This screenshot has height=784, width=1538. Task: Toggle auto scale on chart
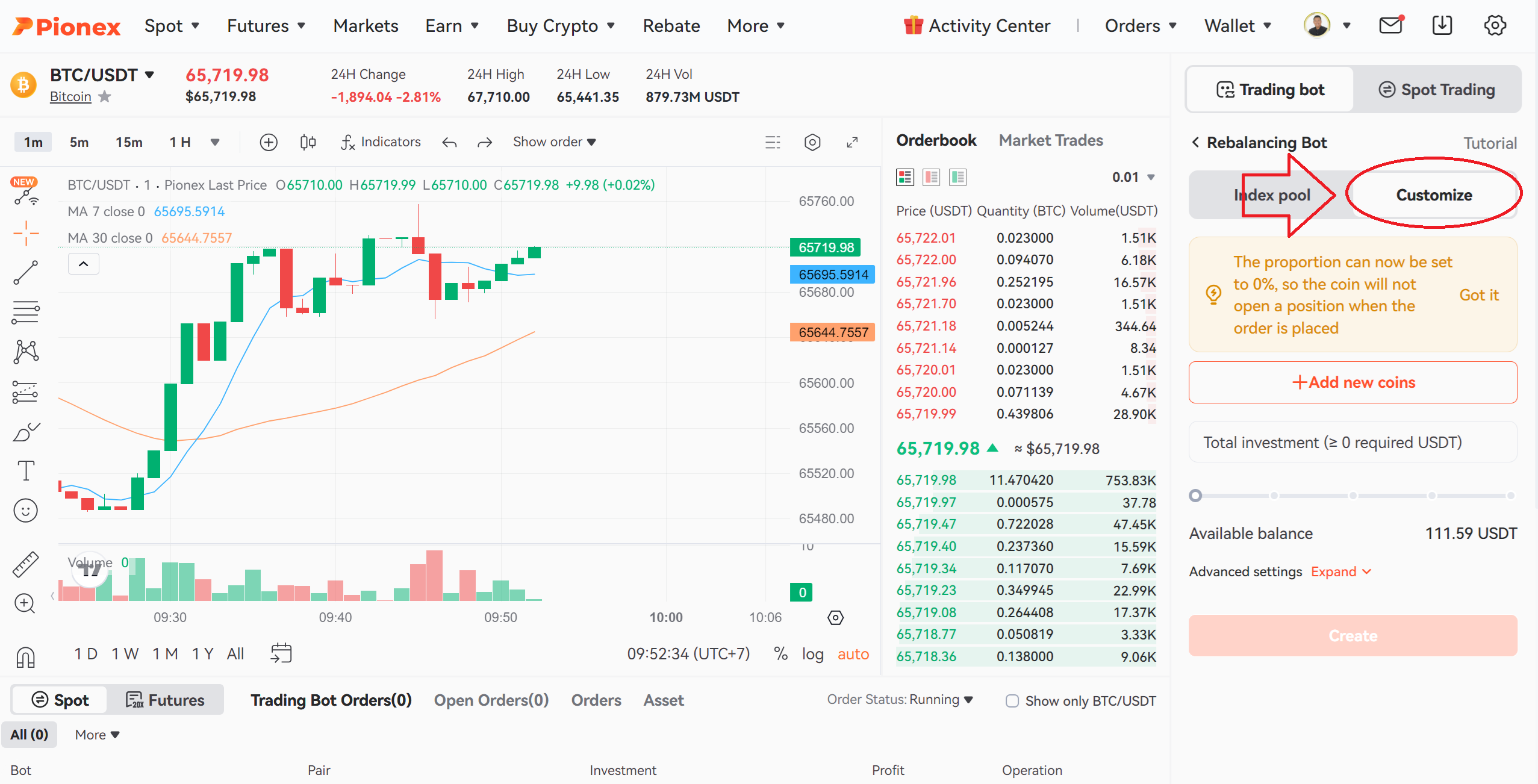pos(853,654)
